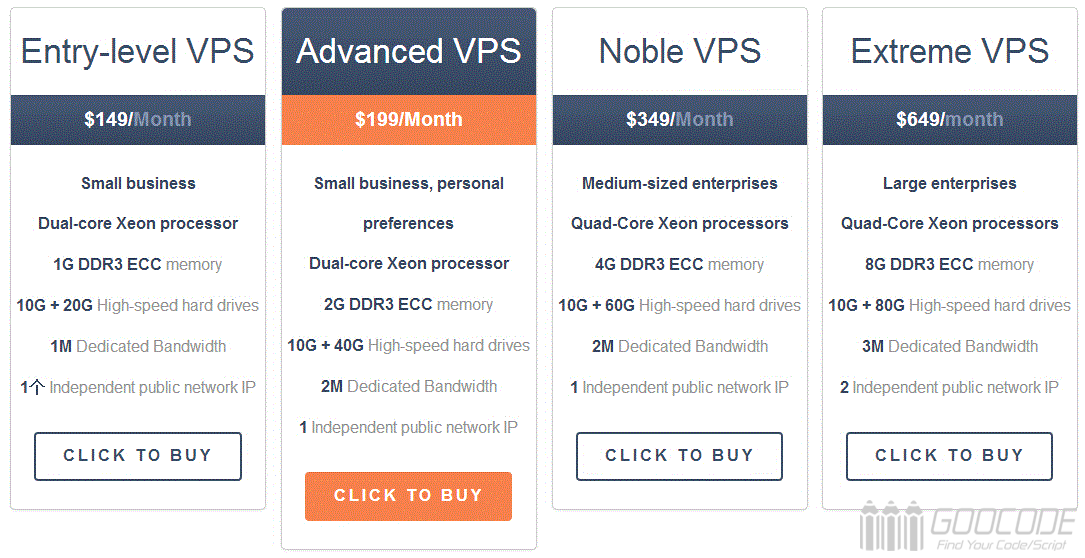This screenshot has height=558, width=1085.
Task: Click 2 Independent public network IP text
Action: point(949,387)
